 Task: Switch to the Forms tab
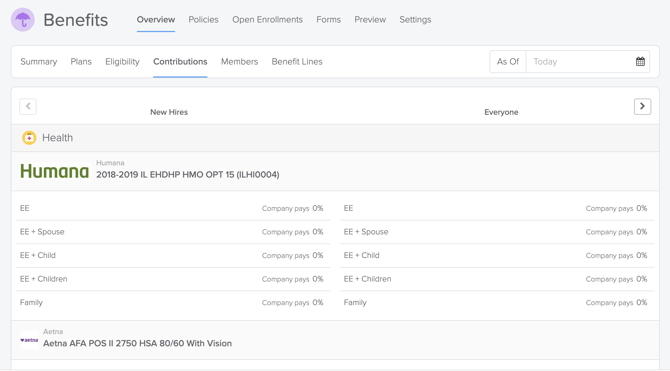point(329,20)
